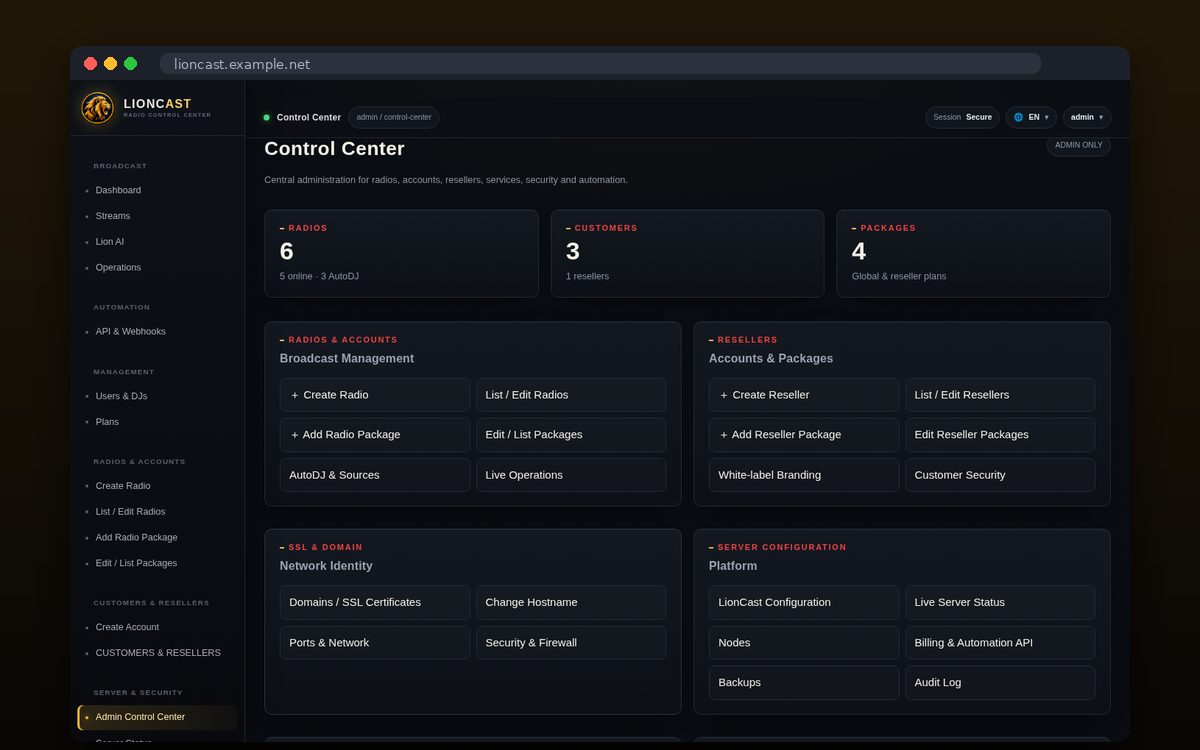Click the List / Edit Radios button

(x=571, y=395)
